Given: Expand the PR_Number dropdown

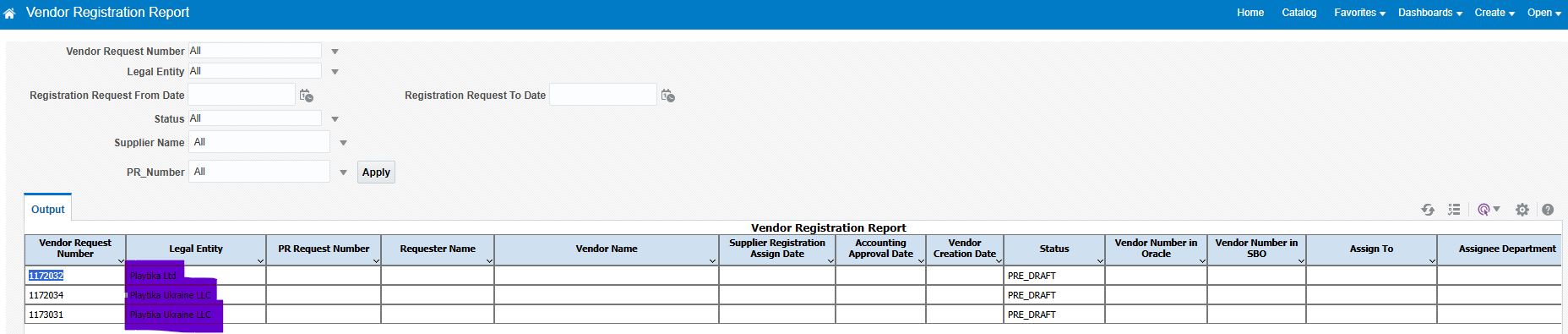Looking at the screenshot, I should [343, 172].
